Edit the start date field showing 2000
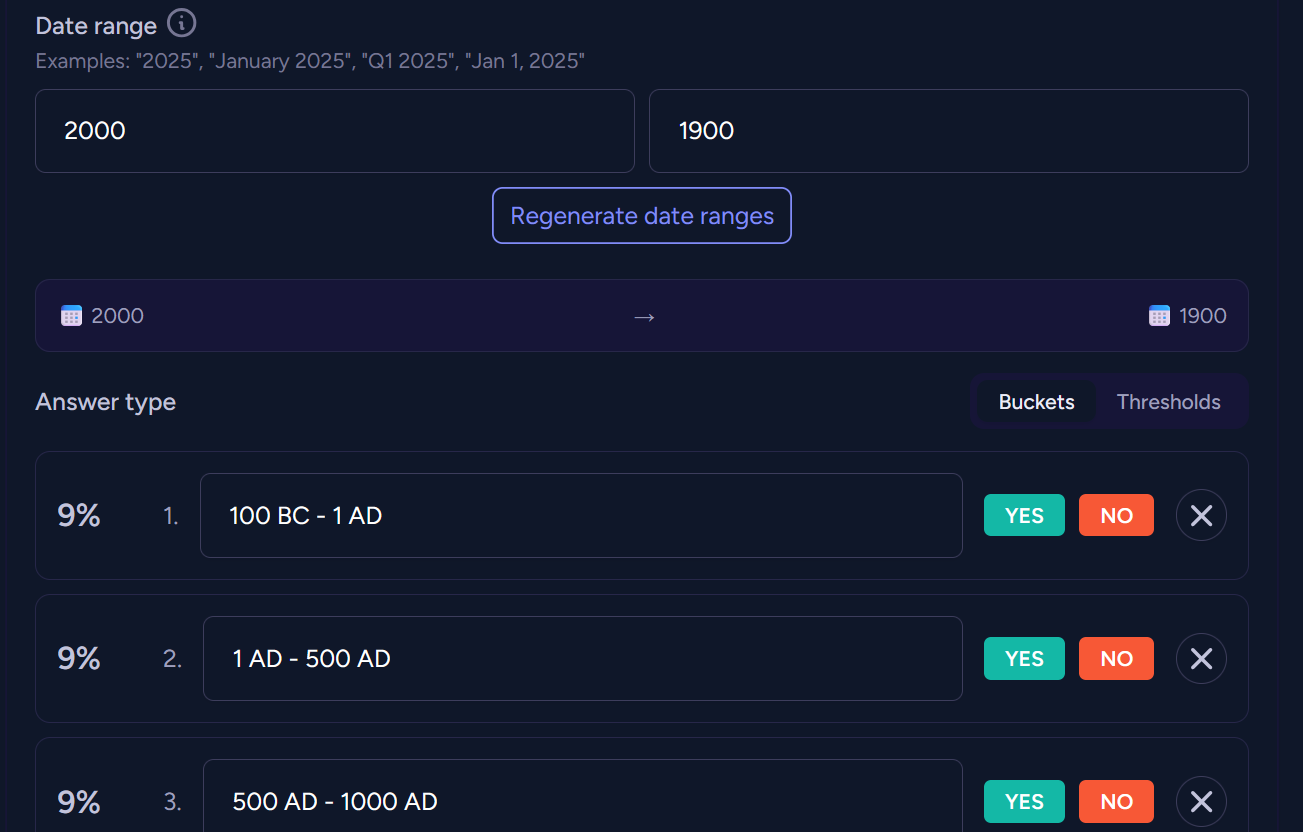 [335, 131]
